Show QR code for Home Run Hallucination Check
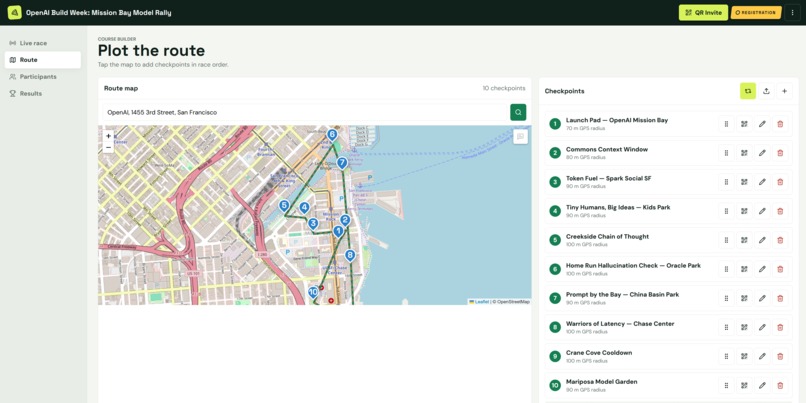This screenshot has height=403, width=806. 744,269
